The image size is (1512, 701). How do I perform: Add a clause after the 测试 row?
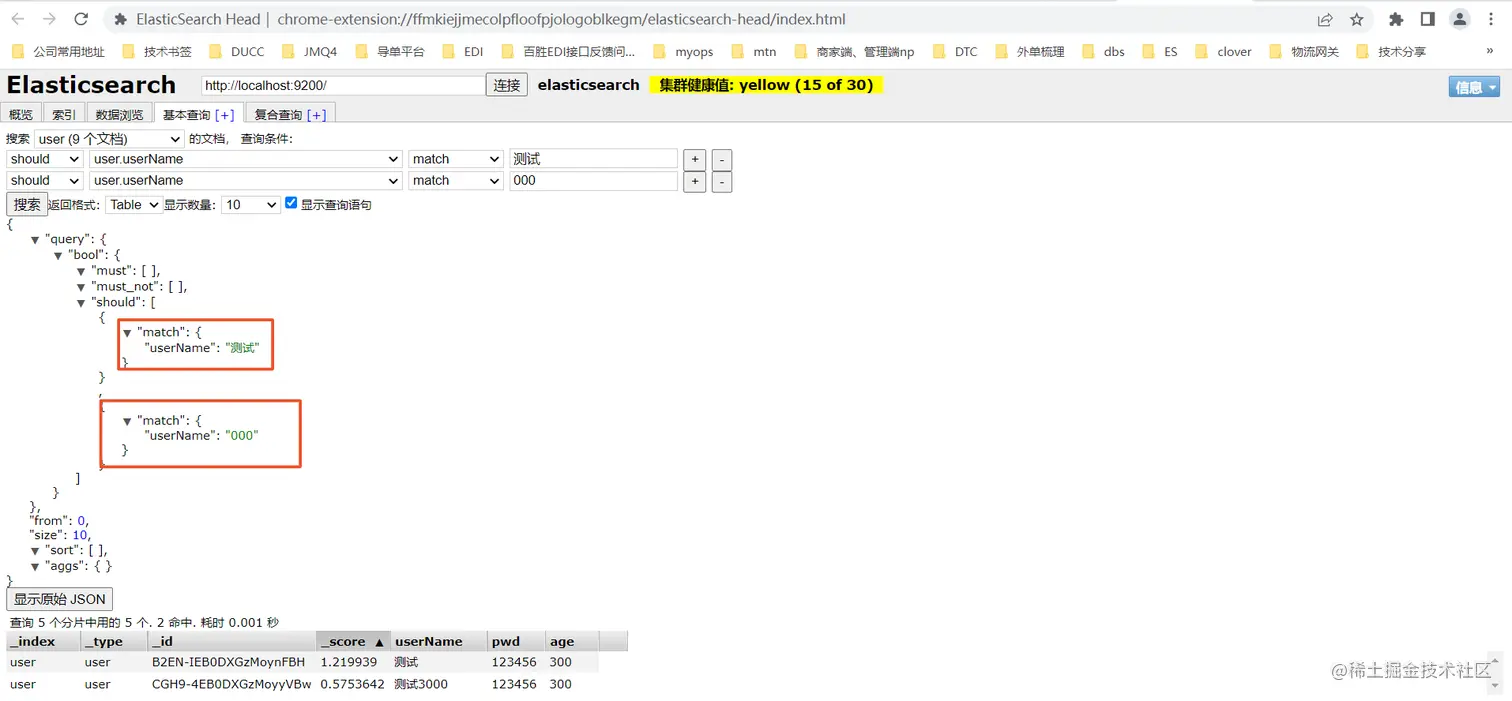click(695, 159)
